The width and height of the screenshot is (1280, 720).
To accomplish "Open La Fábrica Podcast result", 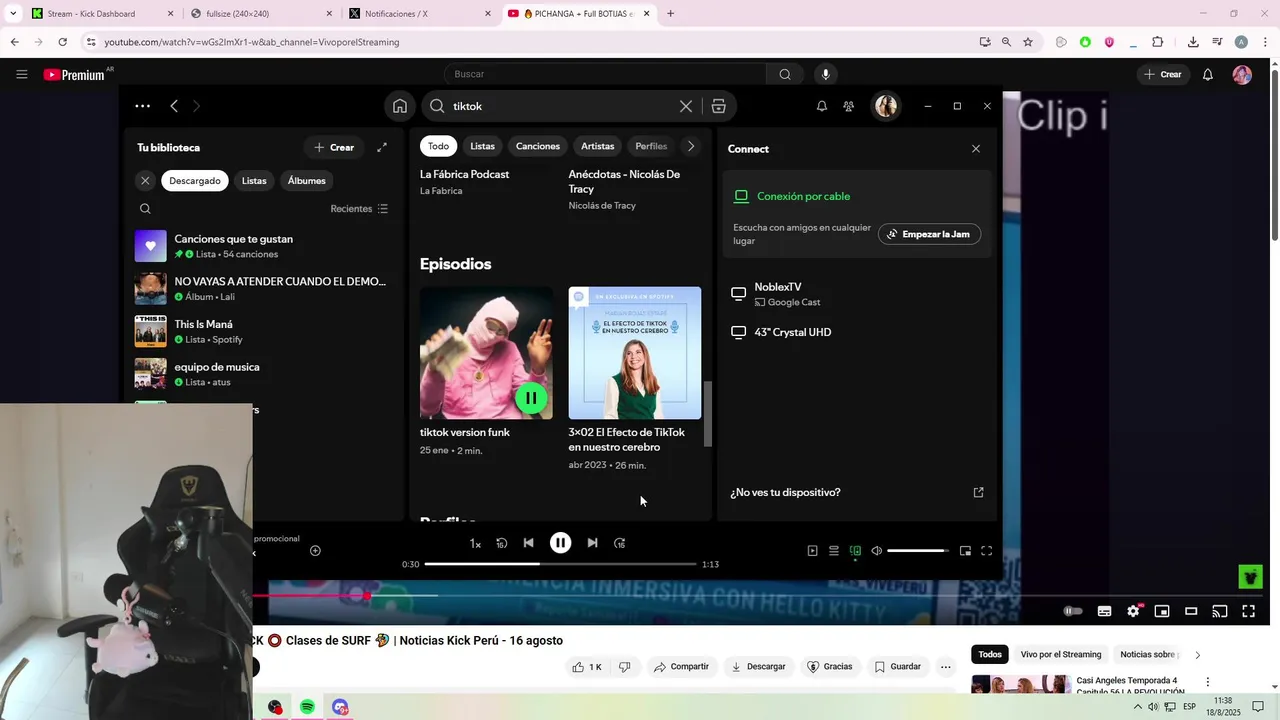I will tap(465, 174).
